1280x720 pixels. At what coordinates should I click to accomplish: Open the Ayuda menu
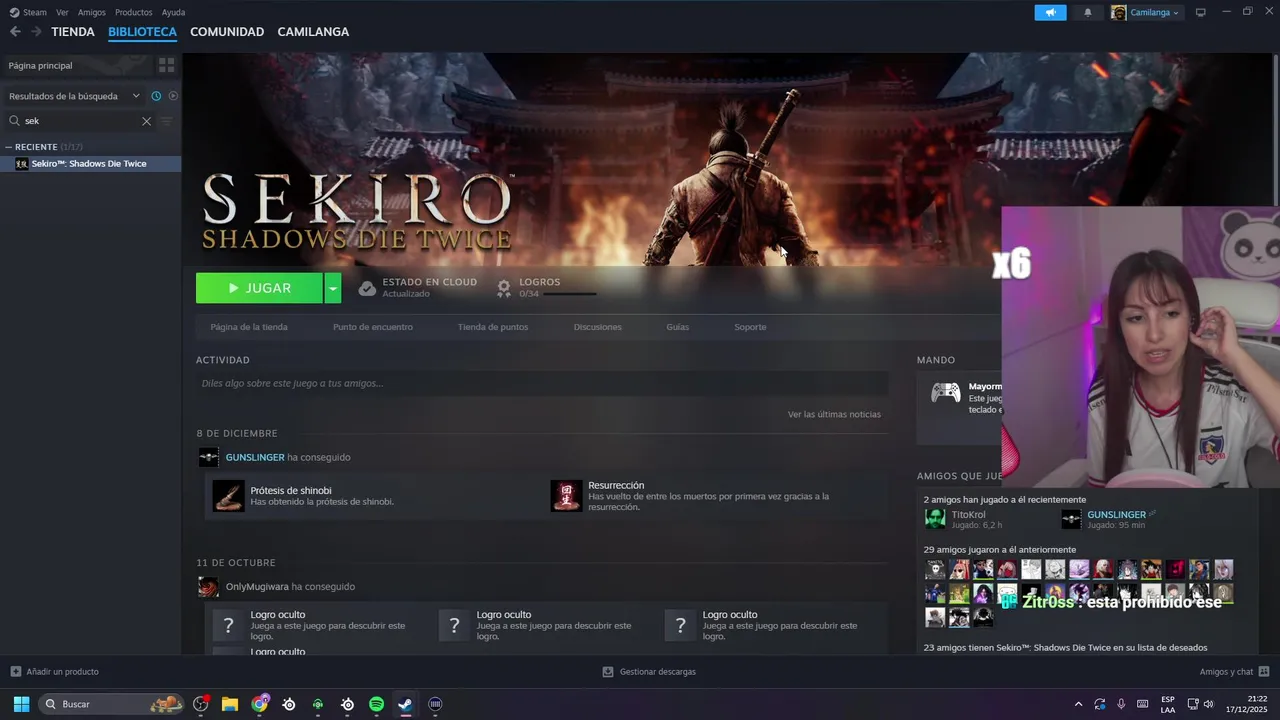[173, 12]
